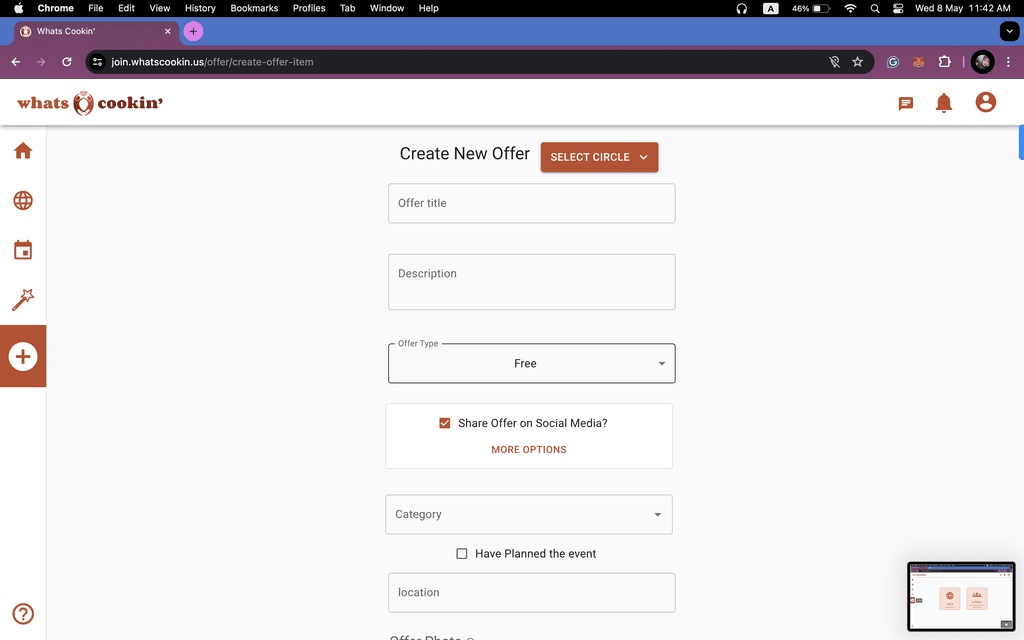Click into the Description text area

pyautogui.click(x=532, y=282)
